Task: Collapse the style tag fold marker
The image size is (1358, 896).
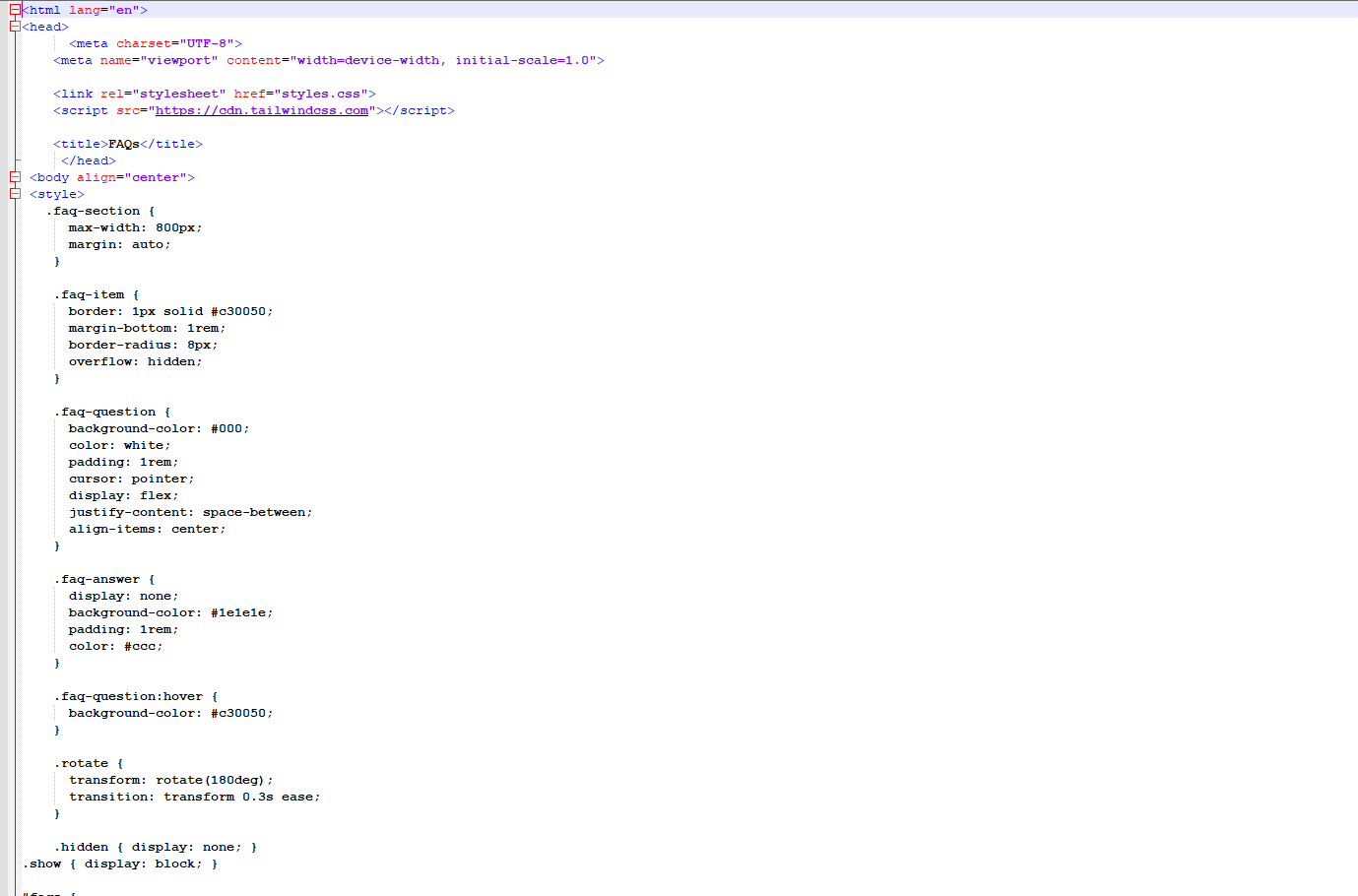Action: pos(15,194)
